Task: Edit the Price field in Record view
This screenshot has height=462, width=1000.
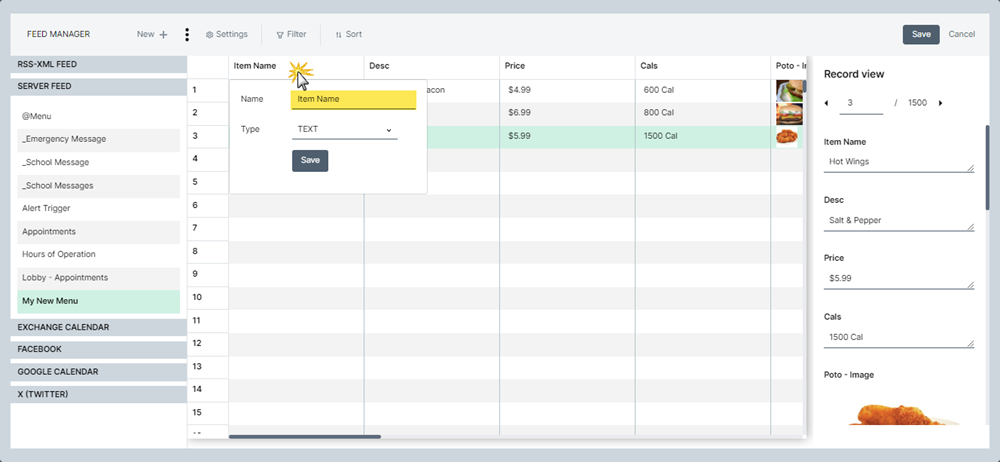Action: pos(899,279)
